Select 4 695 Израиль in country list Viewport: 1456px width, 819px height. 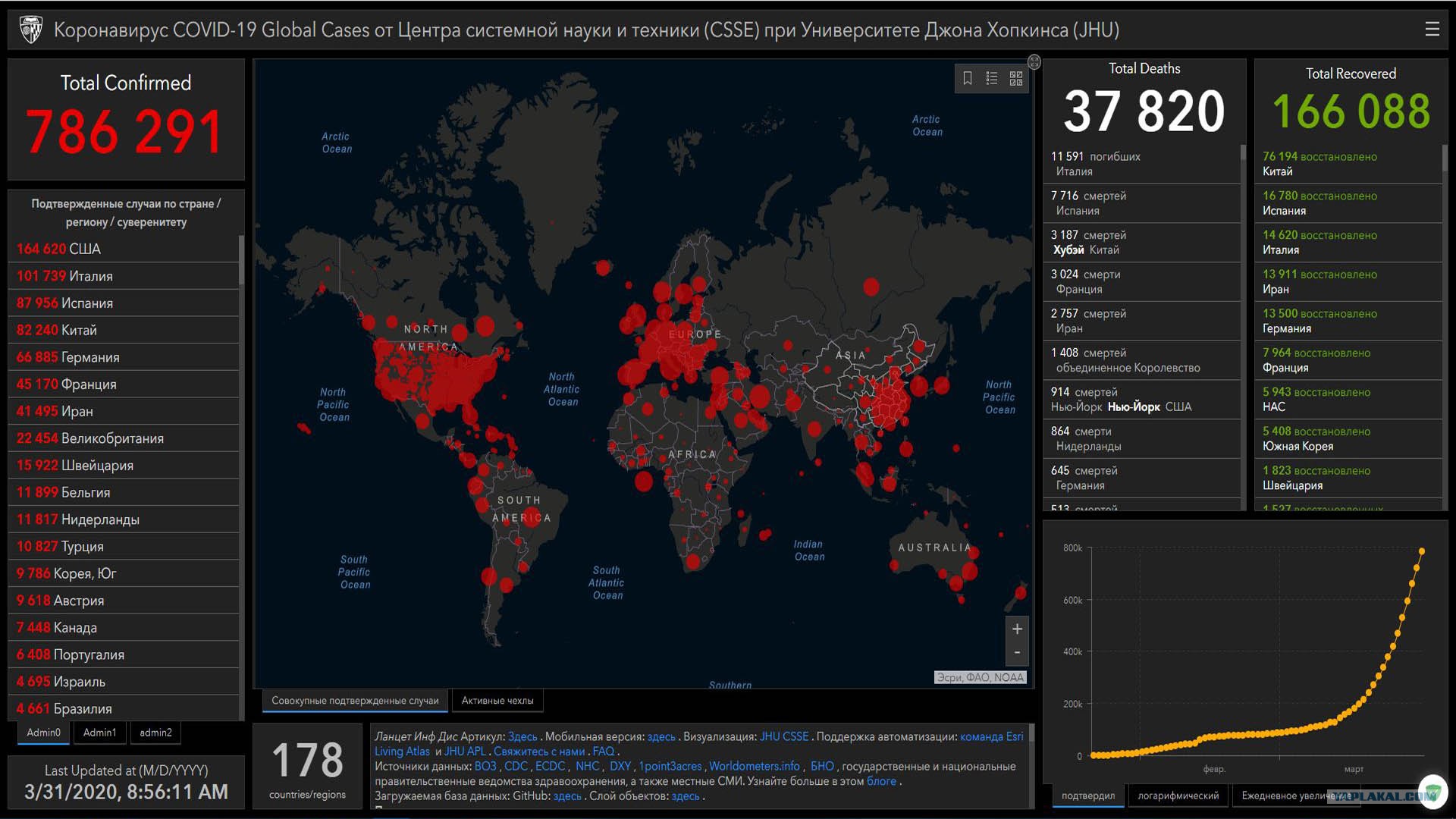[x=124, y=682]
